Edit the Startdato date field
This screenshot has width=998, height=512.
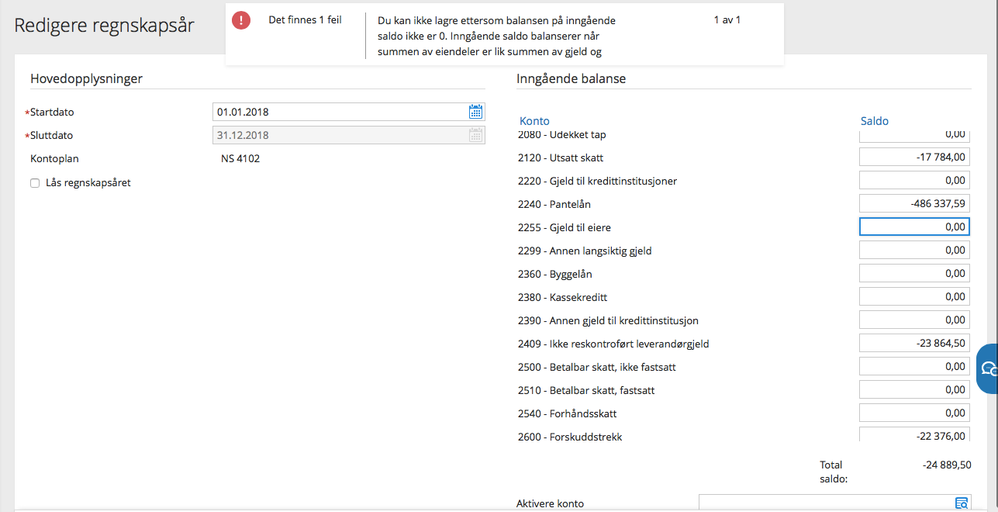[349, 112]
